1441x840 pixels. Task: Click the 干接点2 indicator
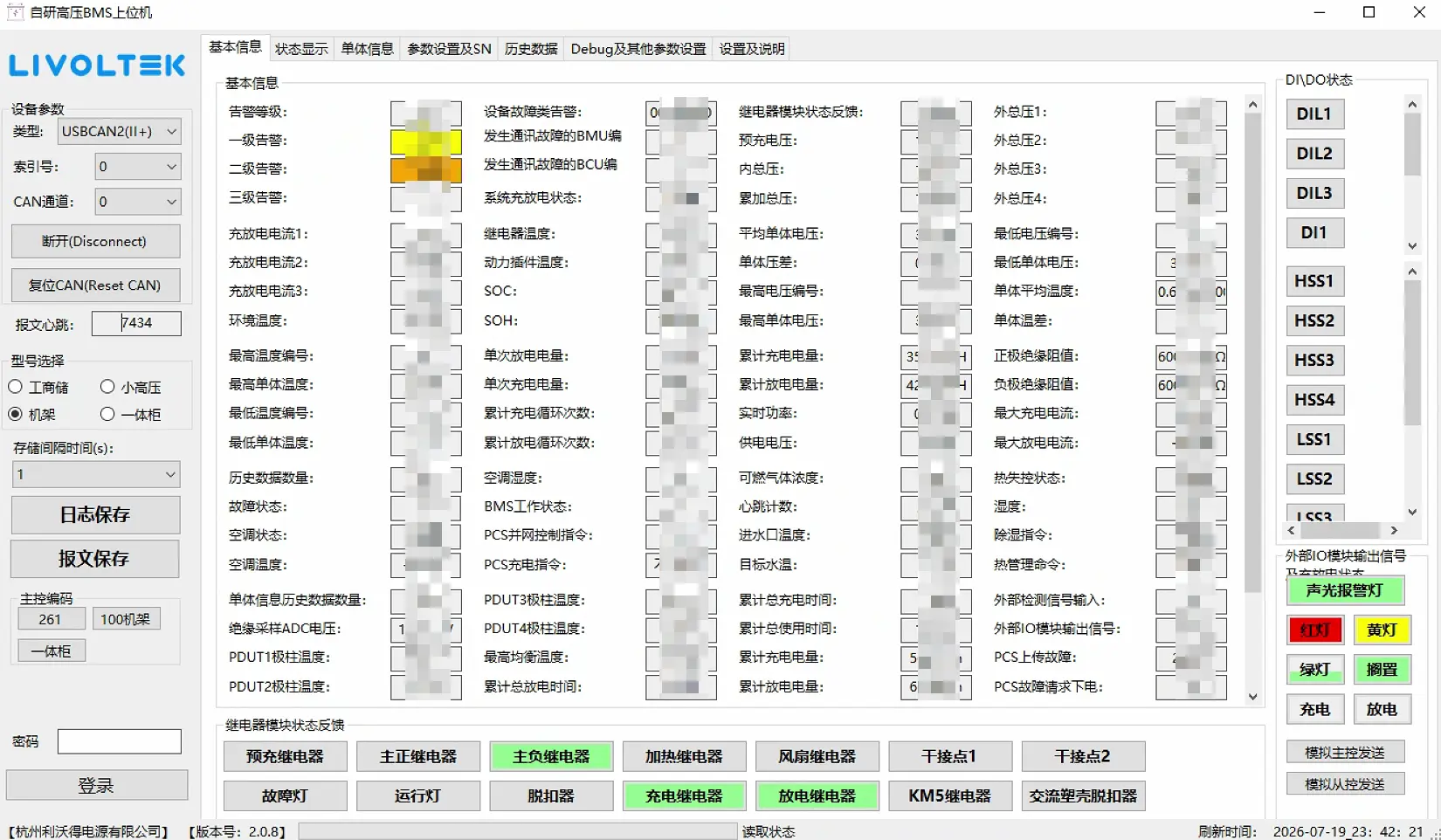coord(1083,756)
